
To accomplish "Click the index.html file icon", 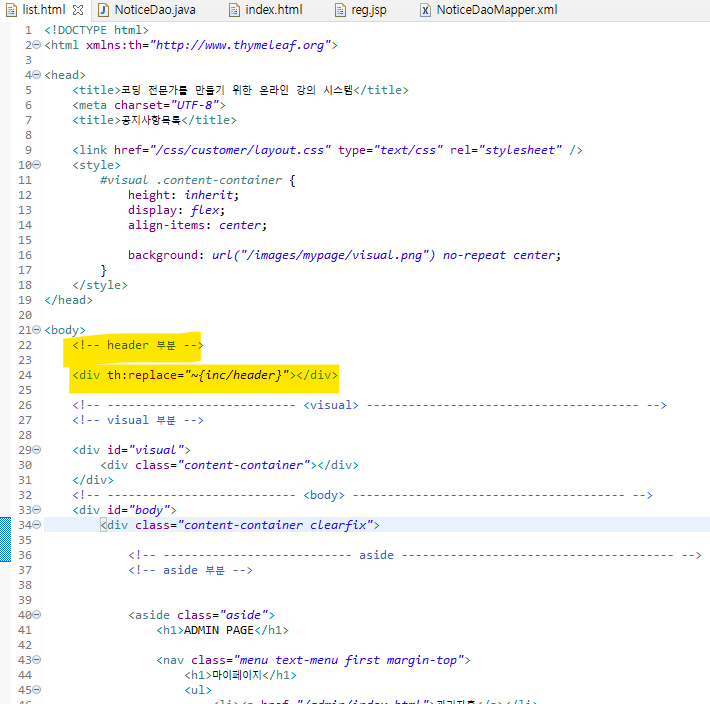I will [x=234, y=10].
